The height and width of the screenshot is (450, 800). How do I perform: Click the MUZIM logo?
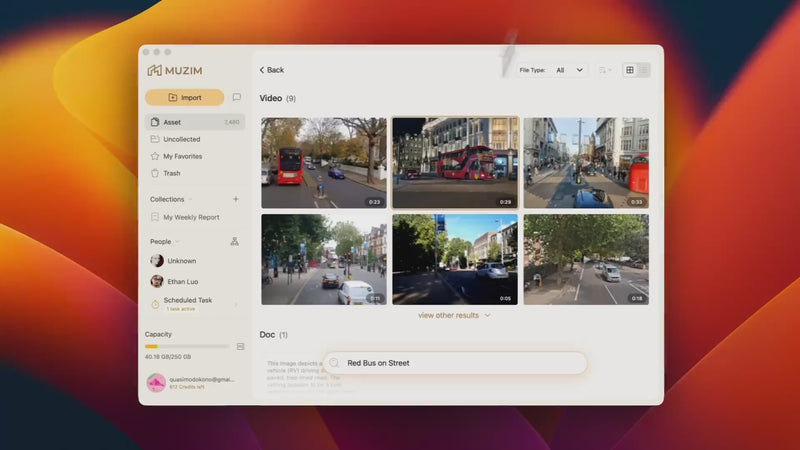(x=175, y=70)
